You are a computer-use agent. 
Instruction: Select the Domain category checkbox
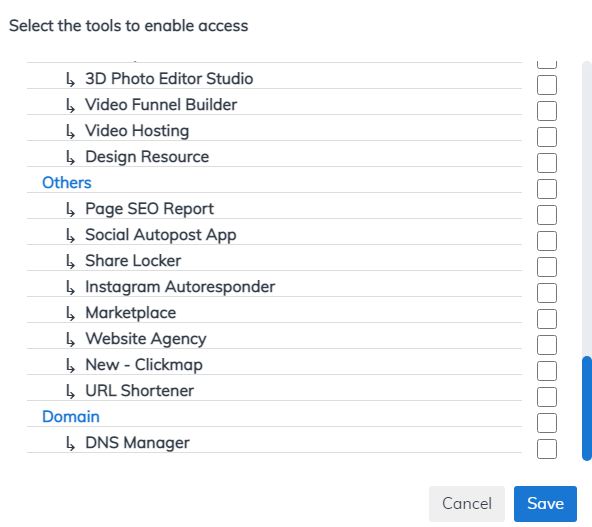click(547, 423)
